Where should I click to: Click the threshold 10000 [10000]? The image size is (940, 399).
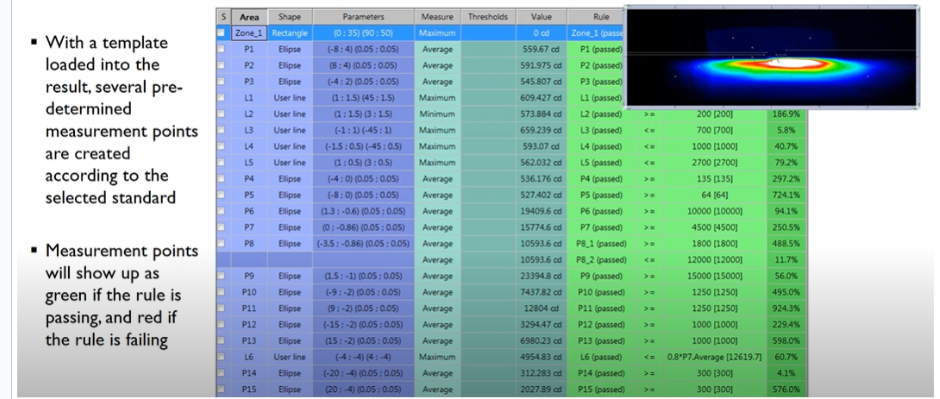[x=714, y=211]
